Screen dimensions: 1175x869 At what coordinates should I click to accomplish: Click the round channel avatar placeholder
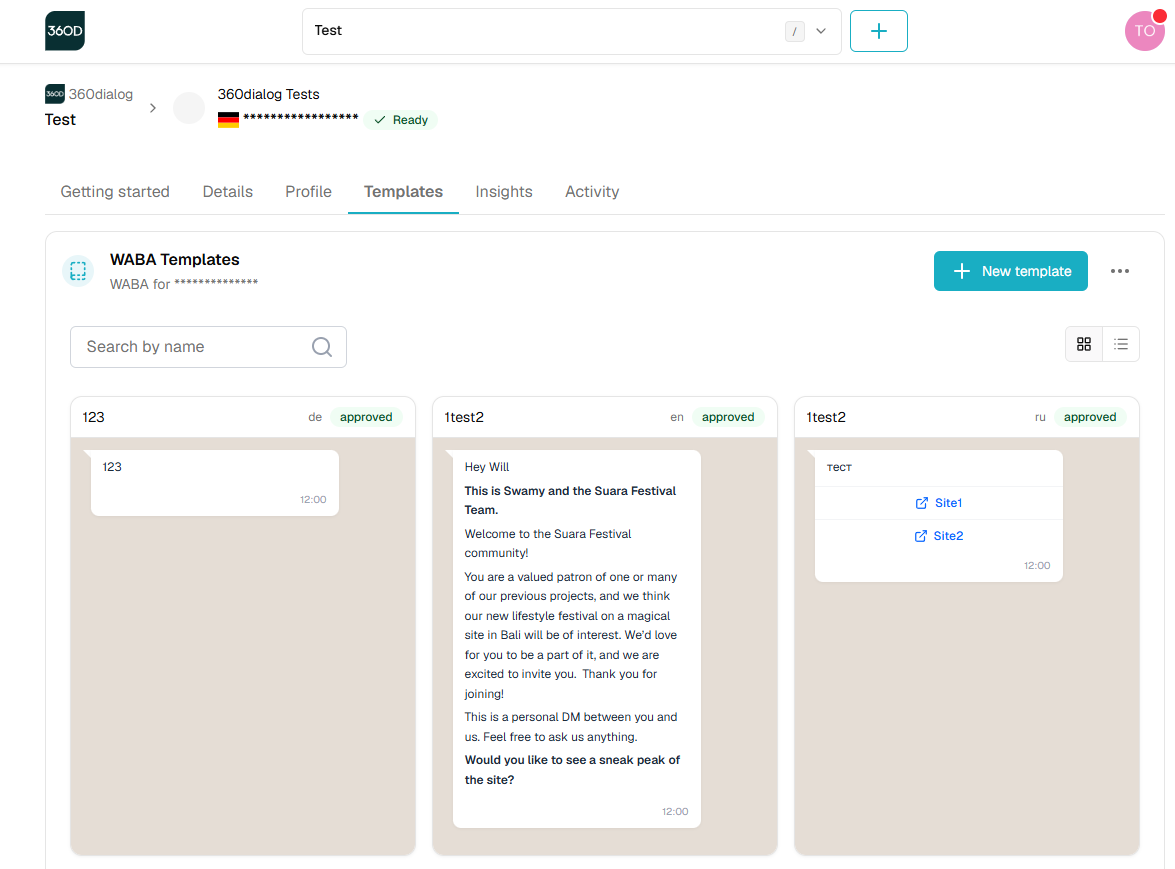pyautogui.click(x=189, y=108)
